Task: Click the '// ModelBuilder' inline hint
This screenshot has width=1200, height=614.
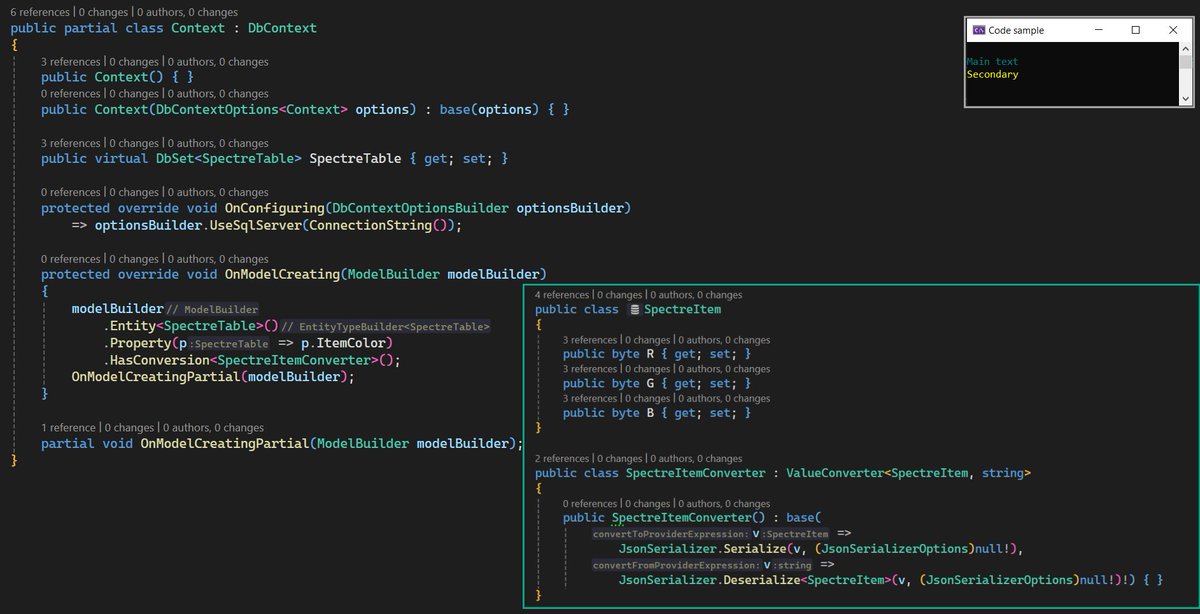Action: click(212, 310)
